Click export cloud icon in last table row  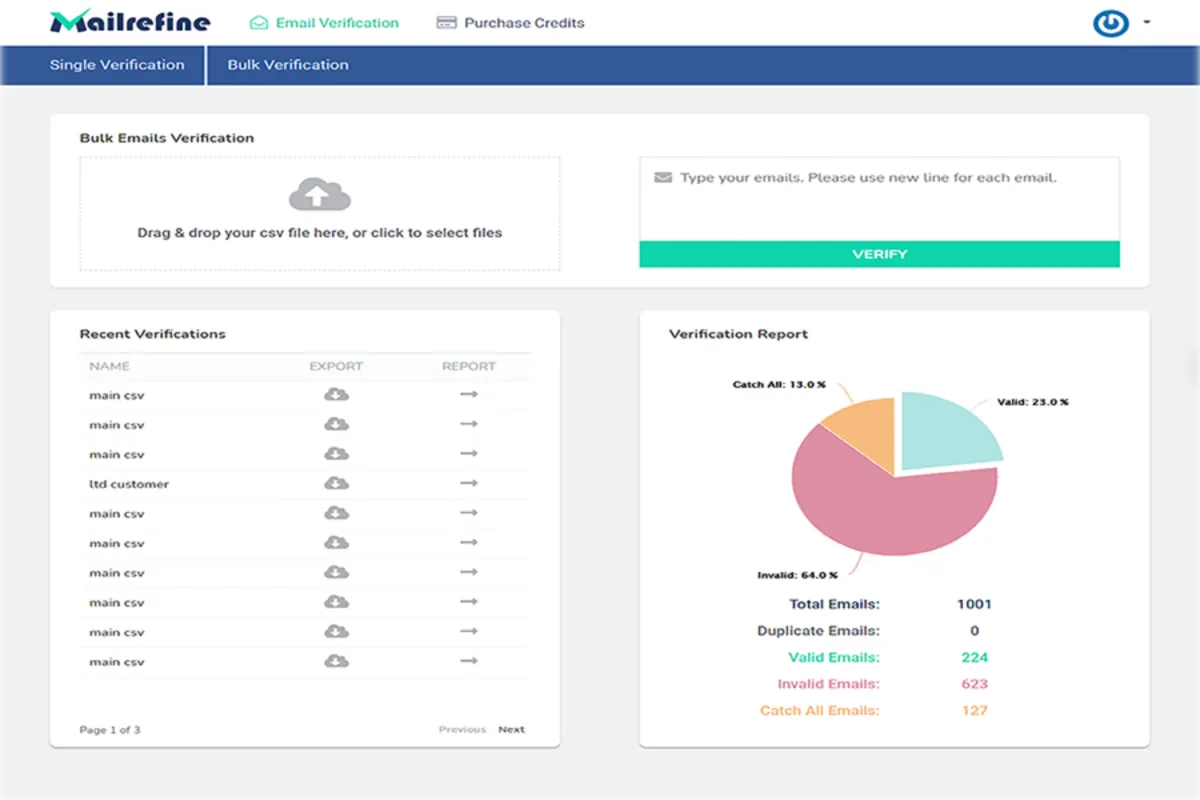[x=337, y=662]
